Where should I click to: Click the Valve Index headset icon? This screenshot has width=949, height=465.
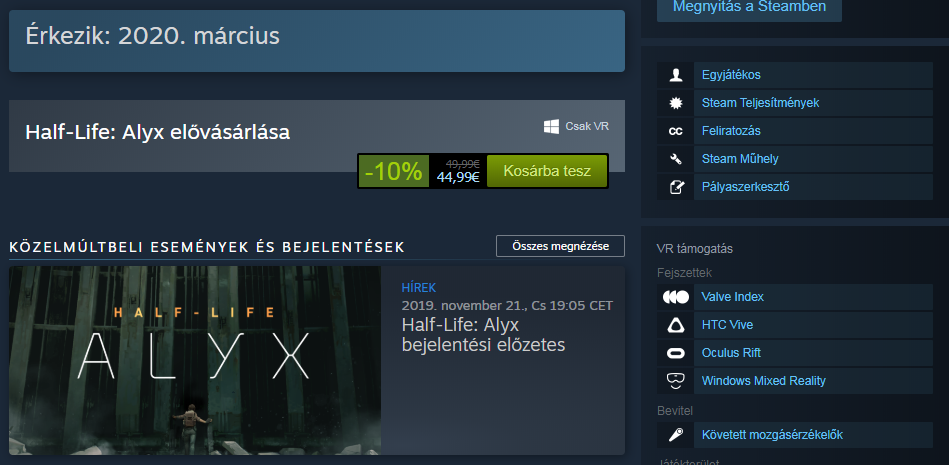pyautogui.click(x=675, y=297)
